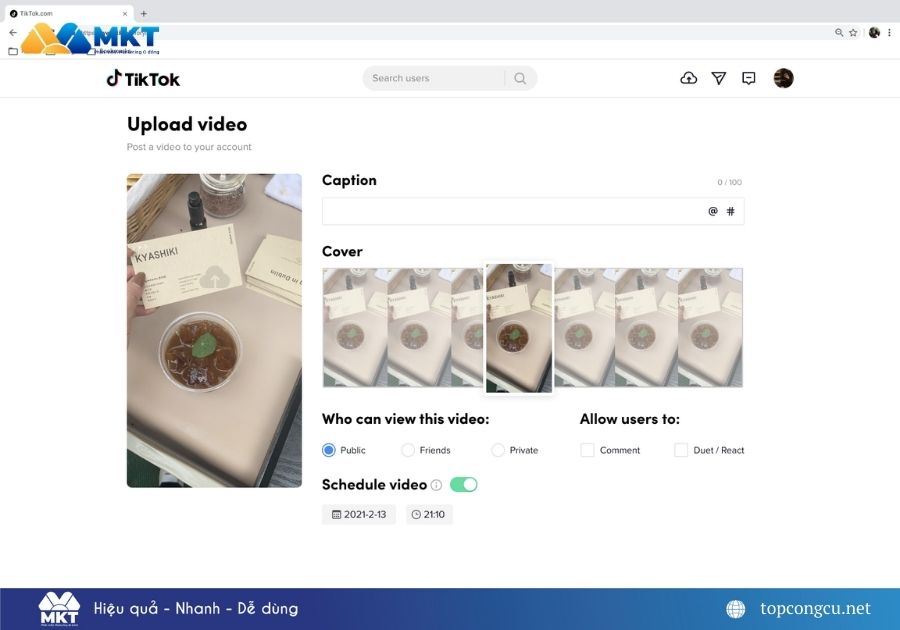Click the uploaded video preview

214,330
